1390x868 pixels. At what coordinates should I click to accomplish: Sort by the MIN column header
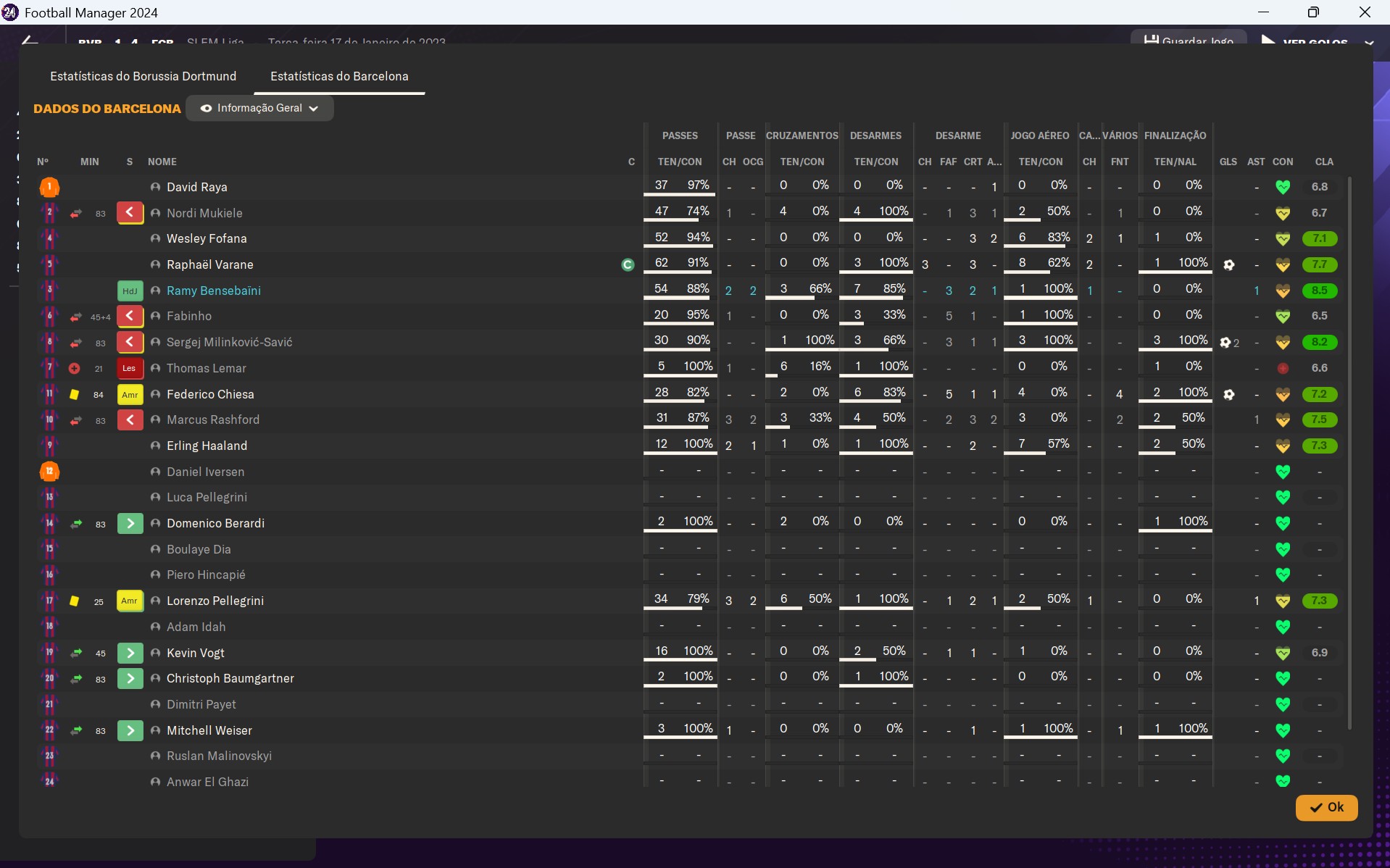click(x=90, y=162)
